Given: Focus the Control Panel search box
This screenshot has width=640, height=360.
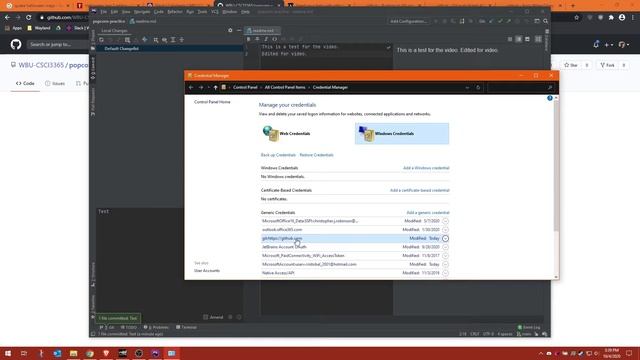Looking at the screenshot, I should [521, 87].
